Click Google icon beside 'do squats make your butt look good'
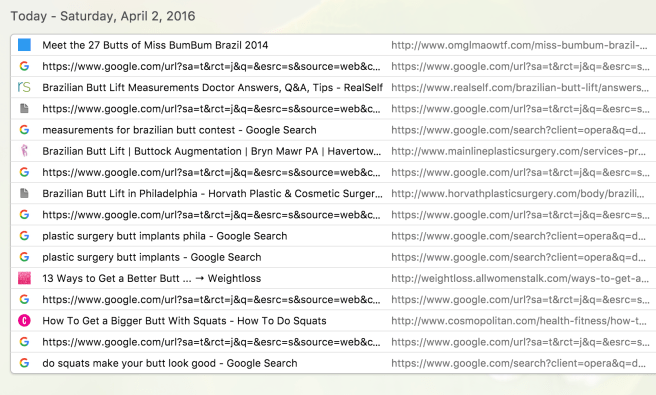The width and height of the screenshot is (656, 395). click(x=24, y=363)
